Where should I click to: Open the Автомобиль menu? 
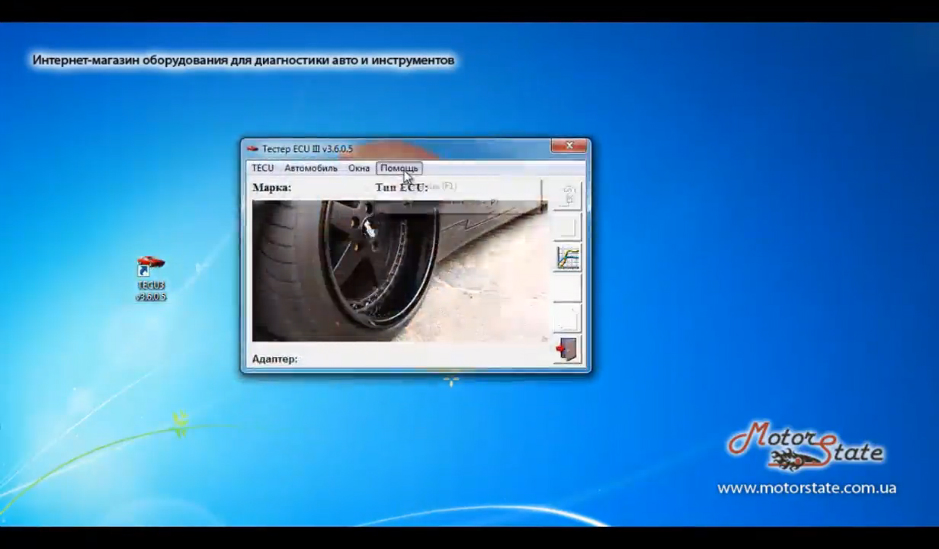click(x=311, y=168)
